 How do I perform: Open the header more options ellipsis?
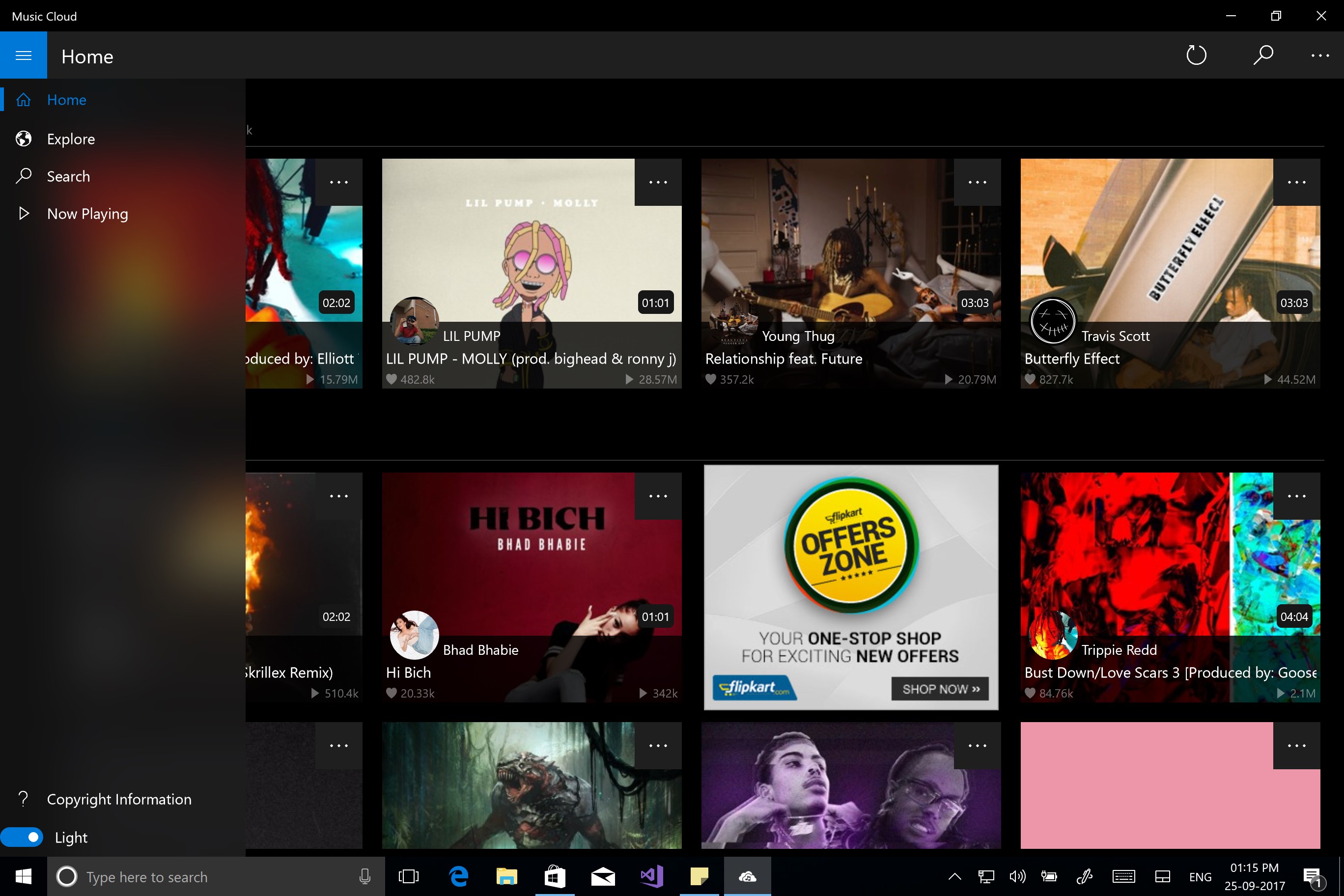[x=1319, y=56]
